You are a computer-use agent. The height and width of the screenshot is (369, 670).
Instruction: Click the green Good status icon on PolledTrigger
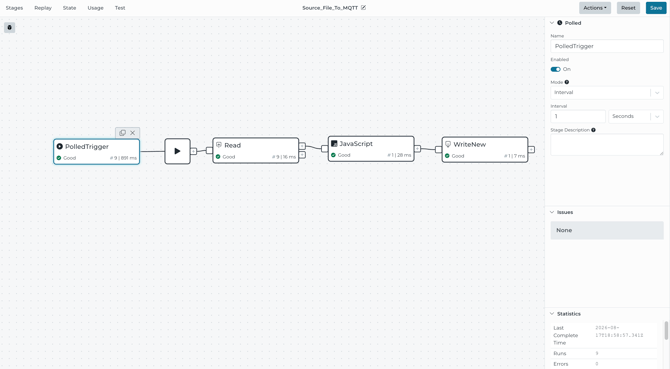pyautogui.click(x=59, y=158)
